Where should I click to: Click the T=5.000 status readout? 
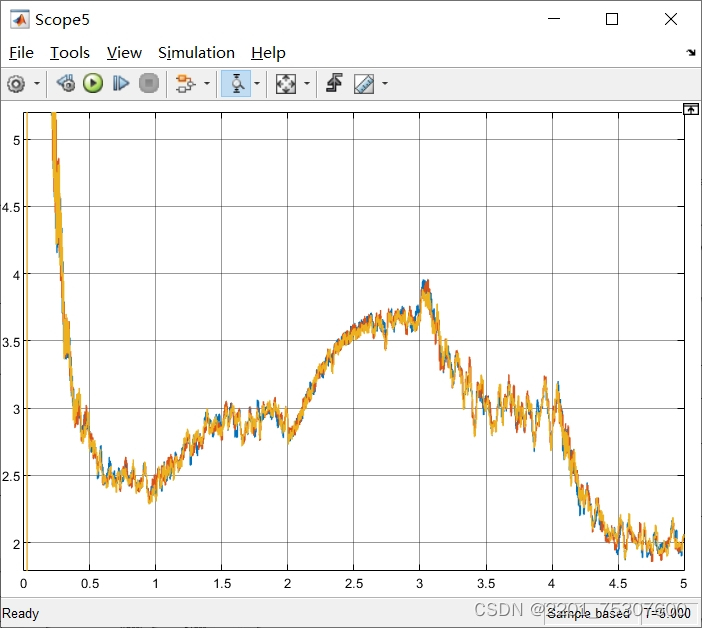[x=667, y=613]
